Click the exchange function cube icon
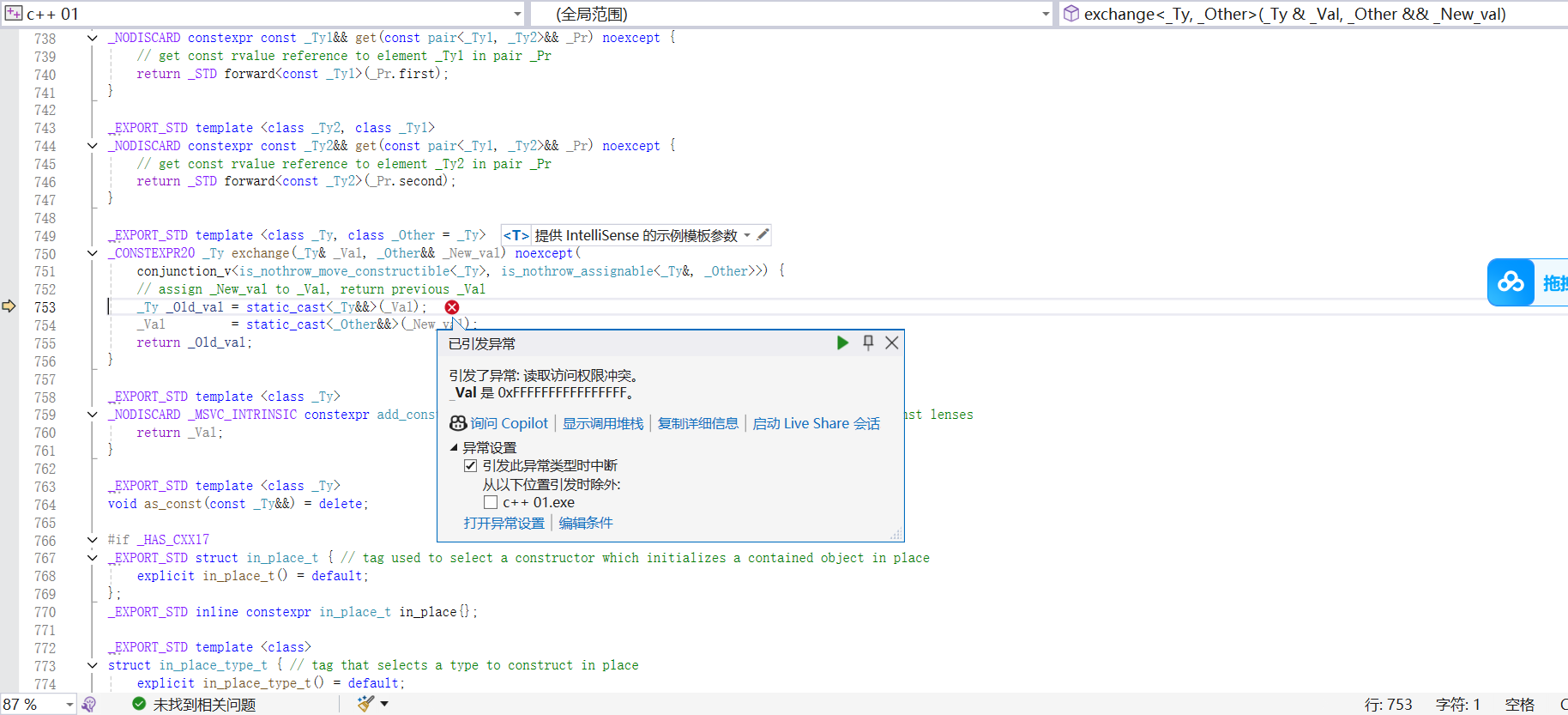The image size is (1568, 715). pyautogui.click(x=1071, y=14)
